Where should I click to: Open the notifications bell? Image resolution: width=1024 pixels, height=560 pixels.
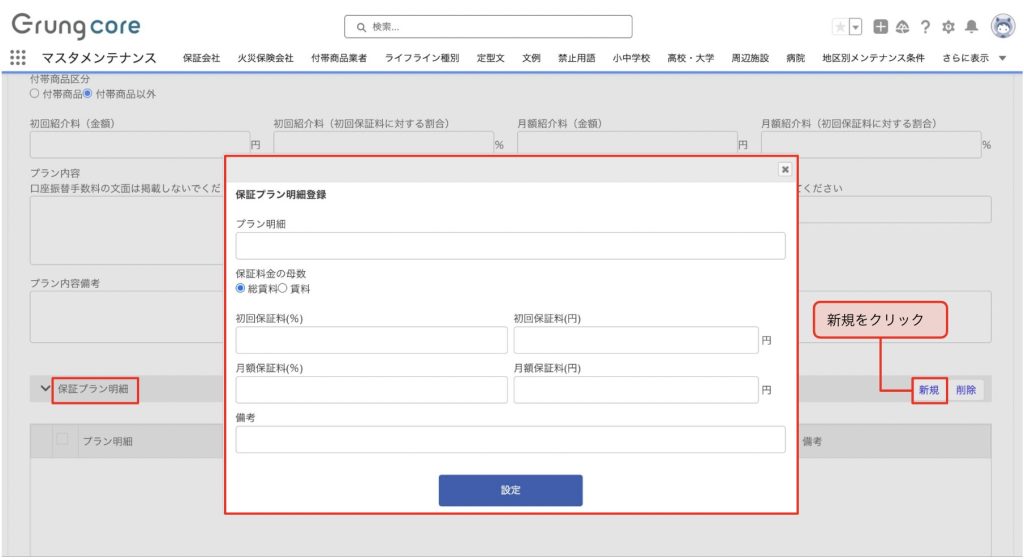(x=971, y=27)
